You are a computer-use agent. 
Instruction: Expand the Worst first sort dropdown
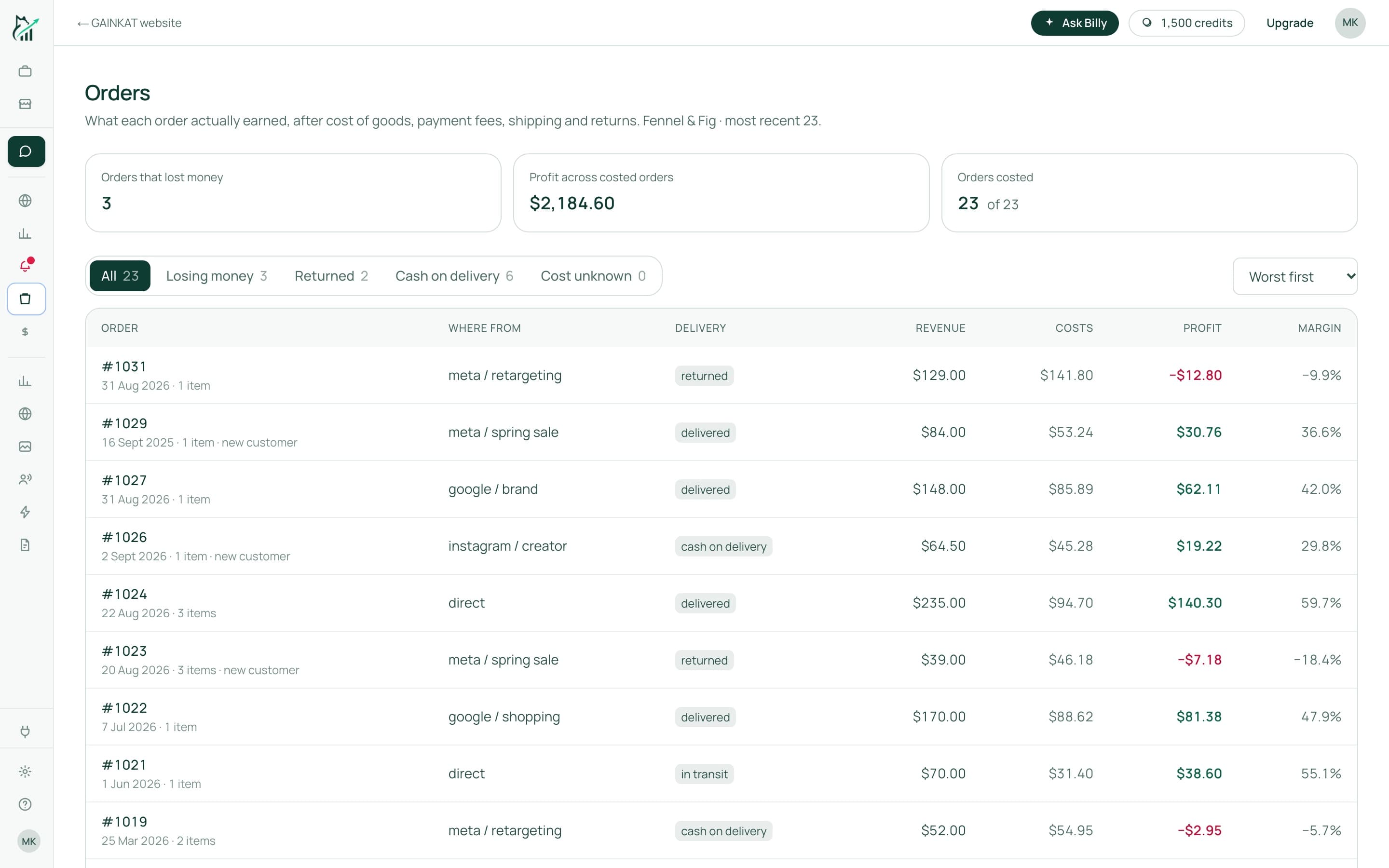click(x=1295, y=277)
